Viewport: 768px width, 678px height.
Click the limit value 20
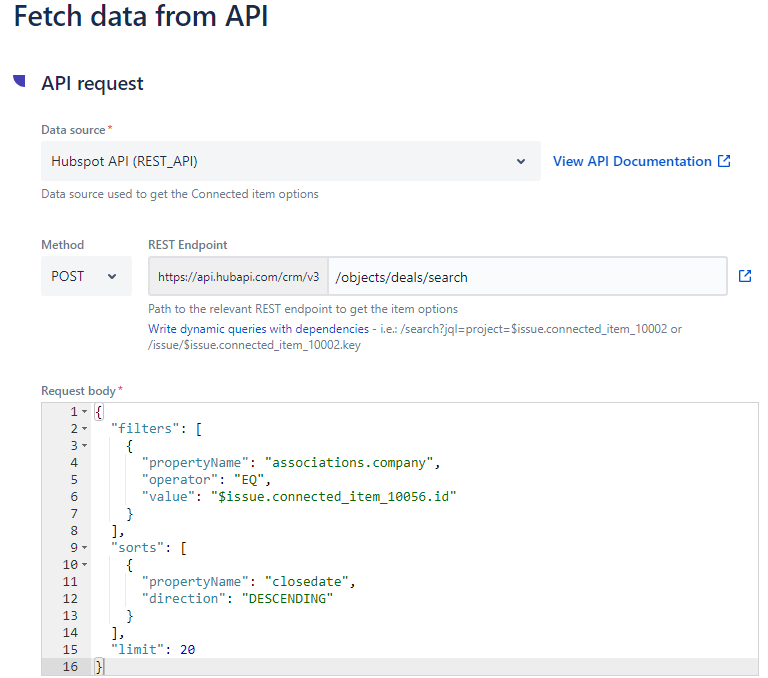point(187,649)
